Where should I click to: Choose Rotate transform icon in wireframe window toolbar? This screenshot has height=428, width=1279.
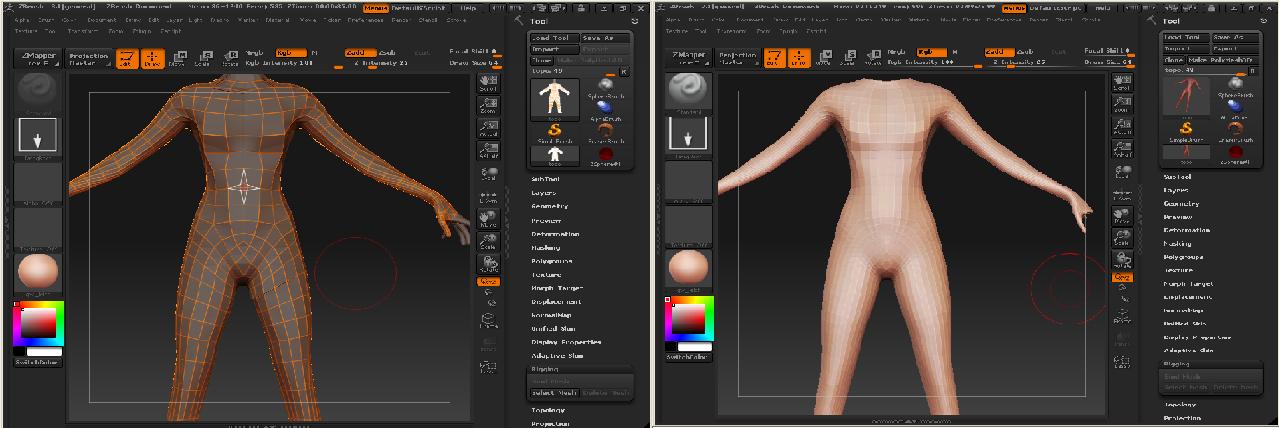pos(229,58)
